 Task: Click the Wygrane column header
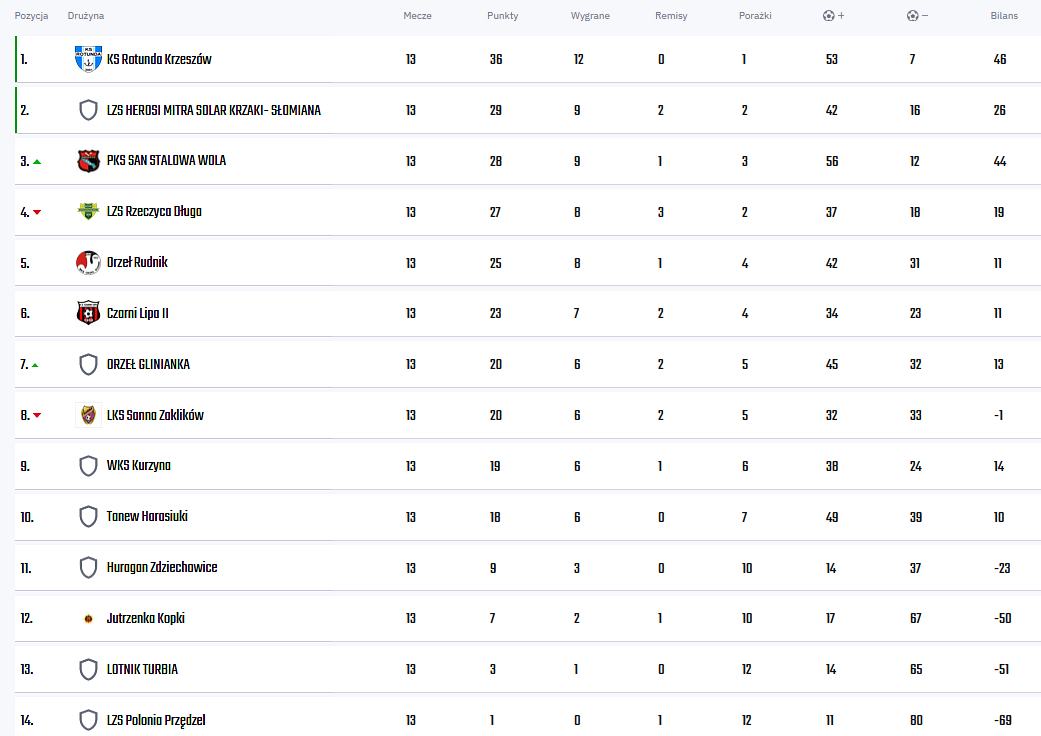coord(590,16)
